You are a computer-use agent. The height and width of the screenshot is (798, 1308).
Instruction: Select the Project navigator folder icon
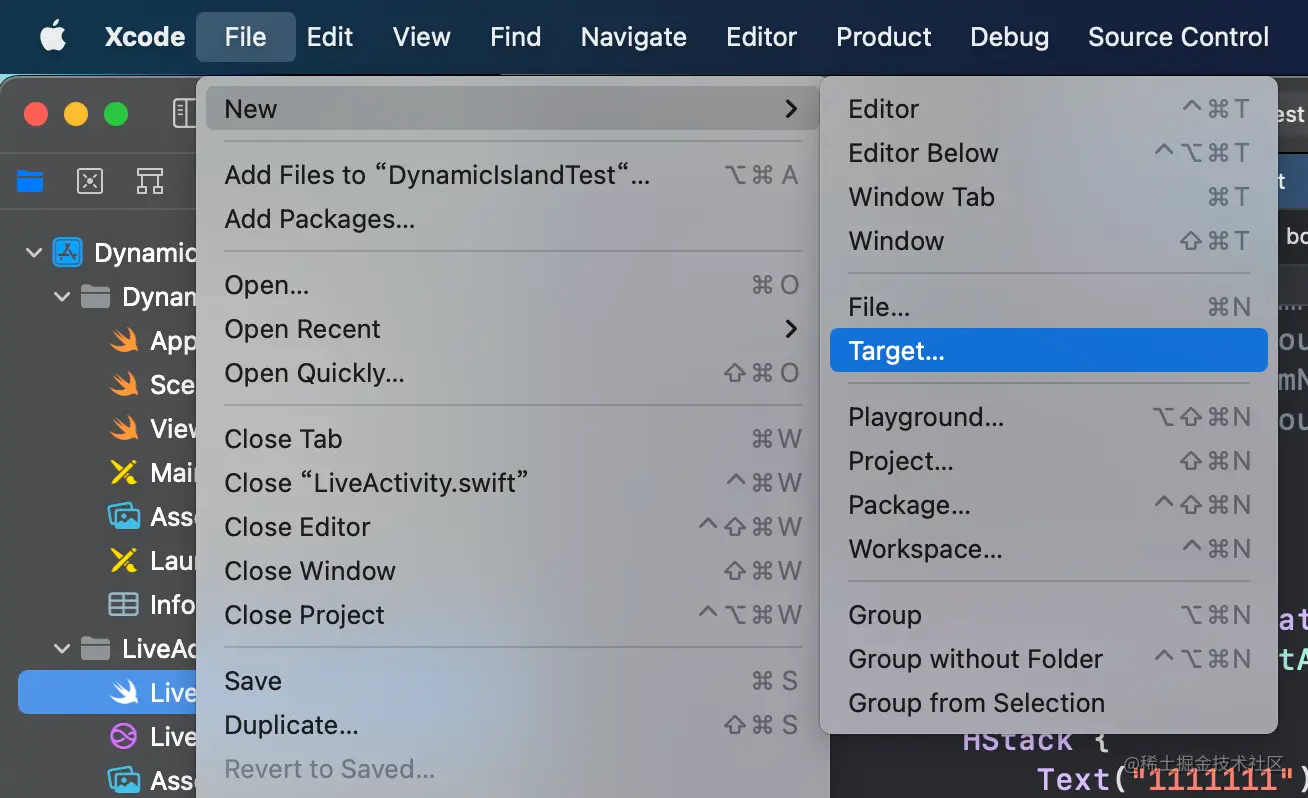(x=30, y=181)
